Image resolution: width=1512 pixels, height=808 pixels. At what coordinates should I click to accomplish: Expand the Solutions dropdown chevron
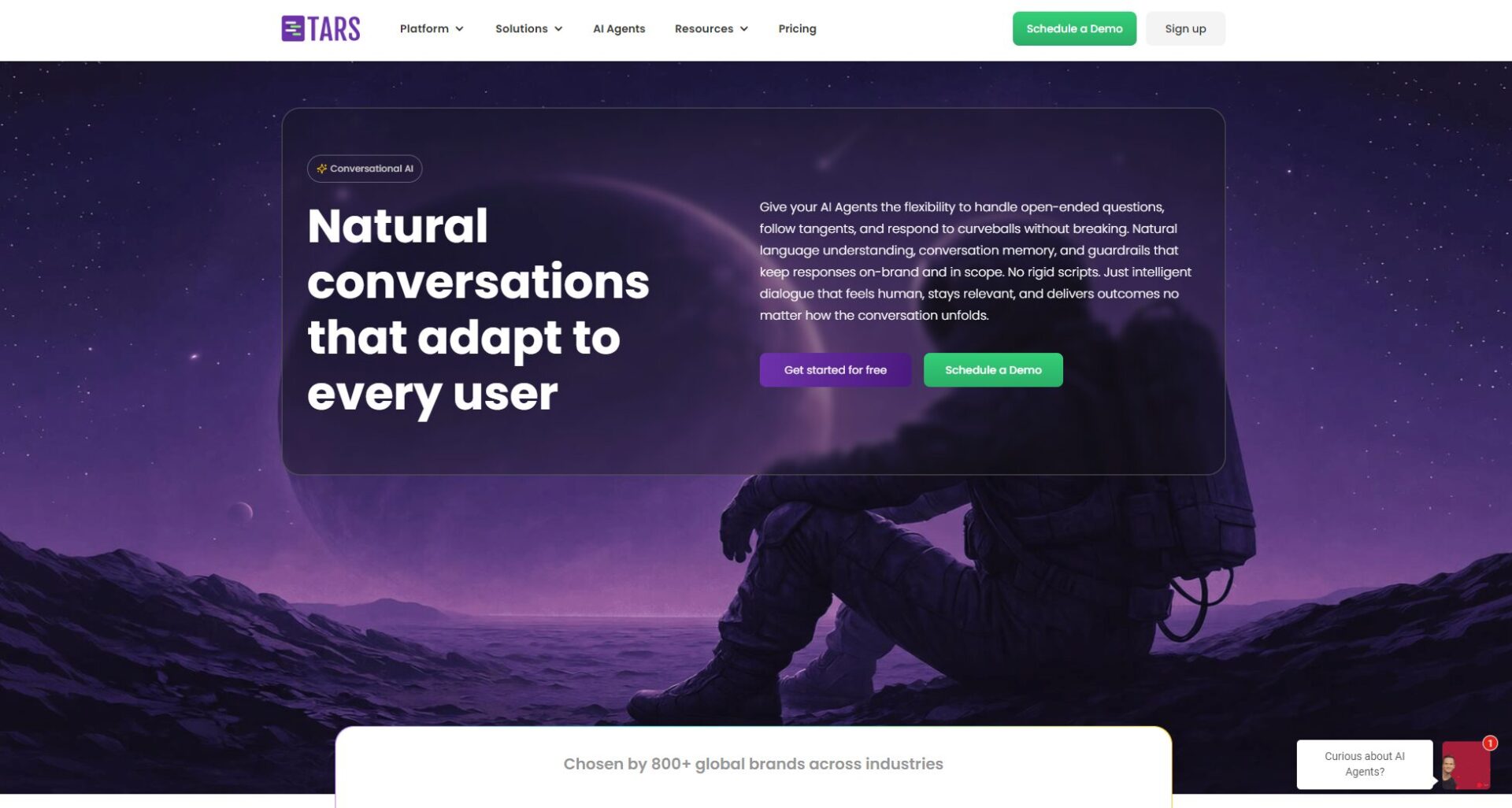[x=558, y=29]
